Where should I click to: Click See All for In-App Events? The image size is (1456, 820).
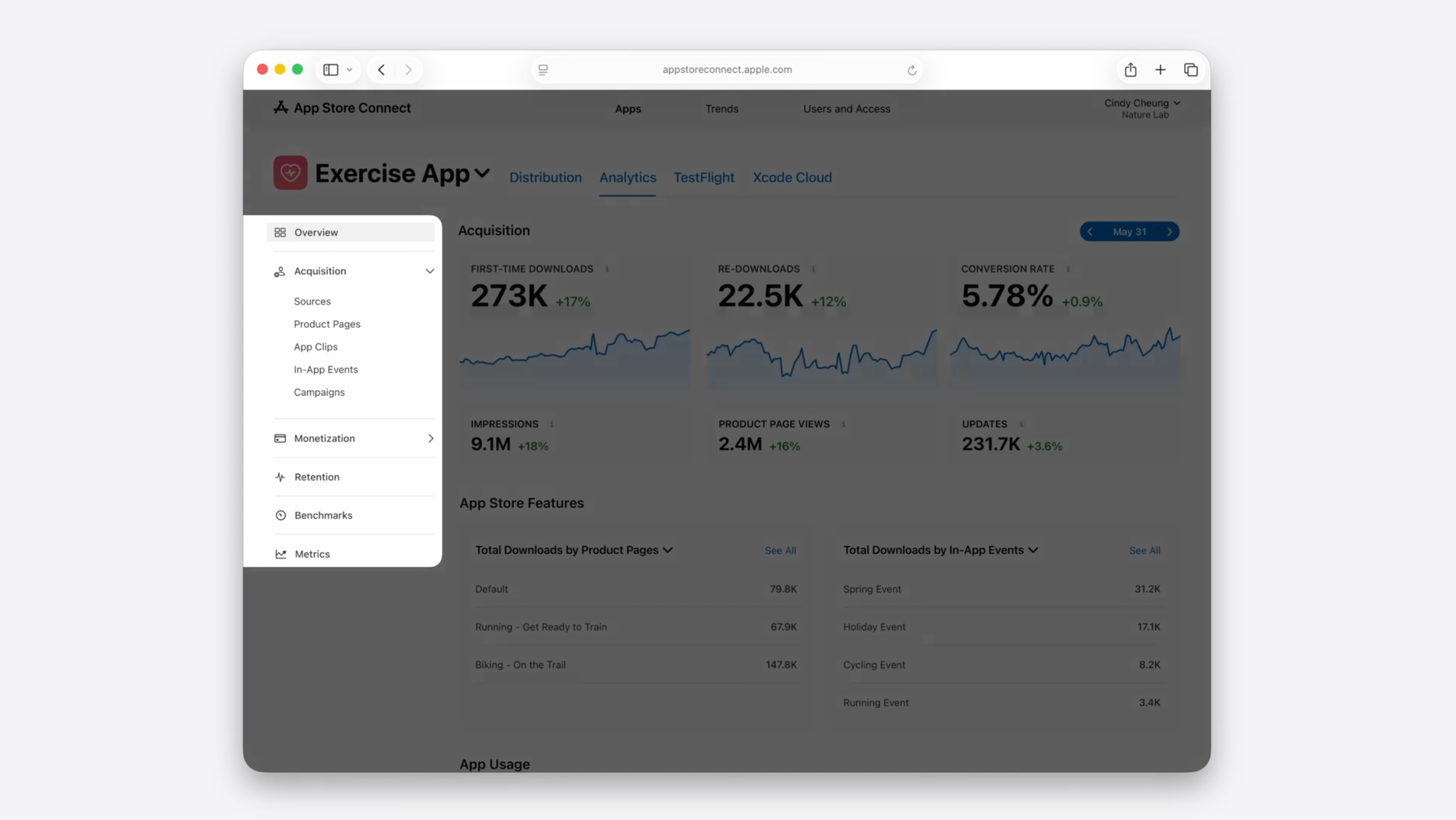click(x=1144, y=550)
